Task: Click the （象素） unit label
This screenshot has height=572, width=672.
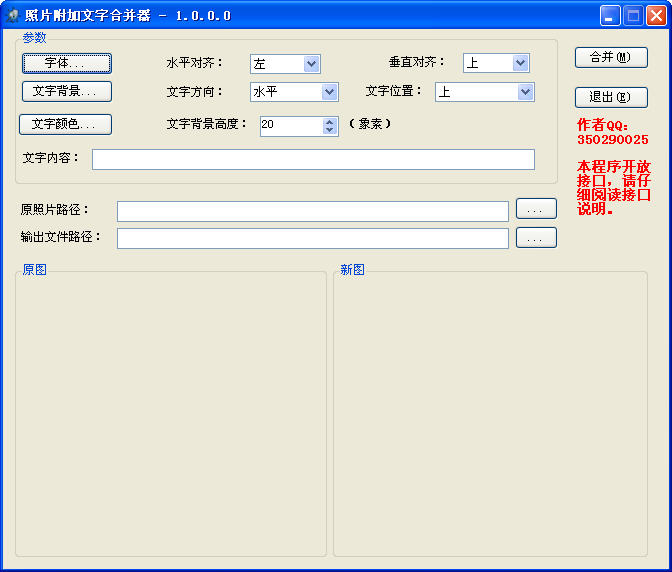Action: [370, 124]
